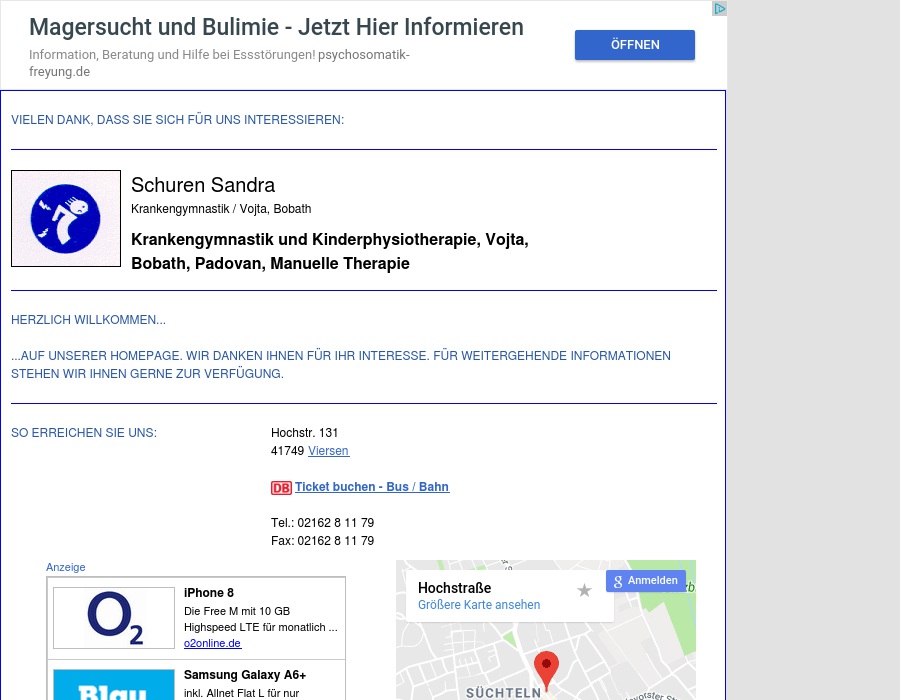
Task: Click the red map pin near Süchteln
Action: point(546,668)
